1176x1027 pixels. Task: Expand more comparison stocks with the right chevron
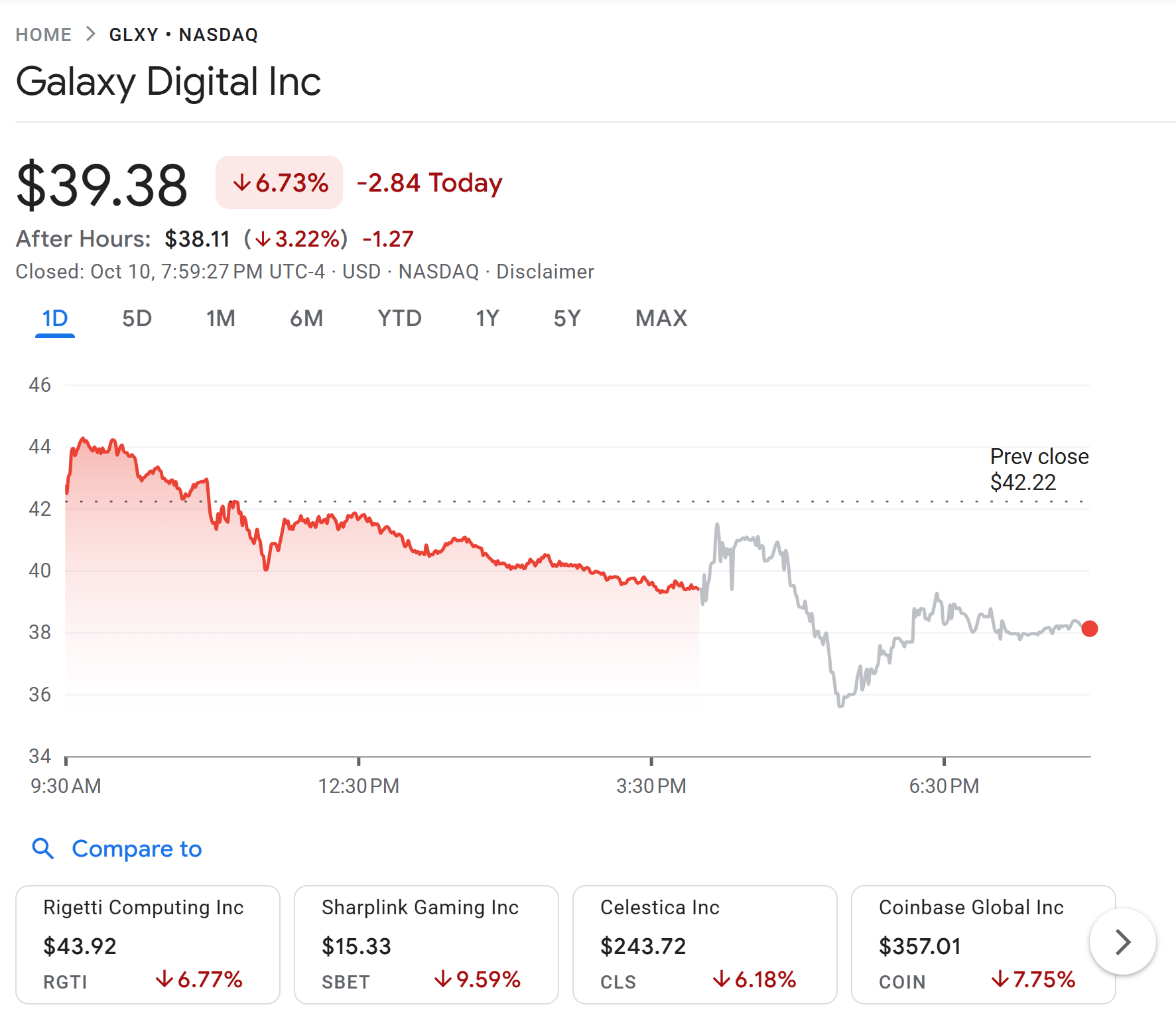coord(1122,941)
